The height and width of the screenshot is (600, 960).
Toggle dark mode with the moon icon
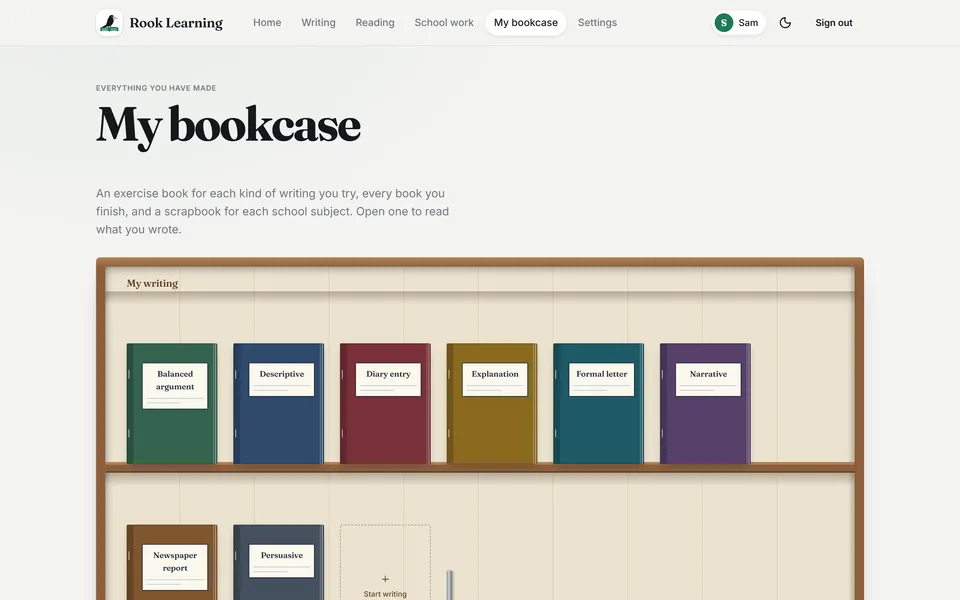click(x=785, y=23)
